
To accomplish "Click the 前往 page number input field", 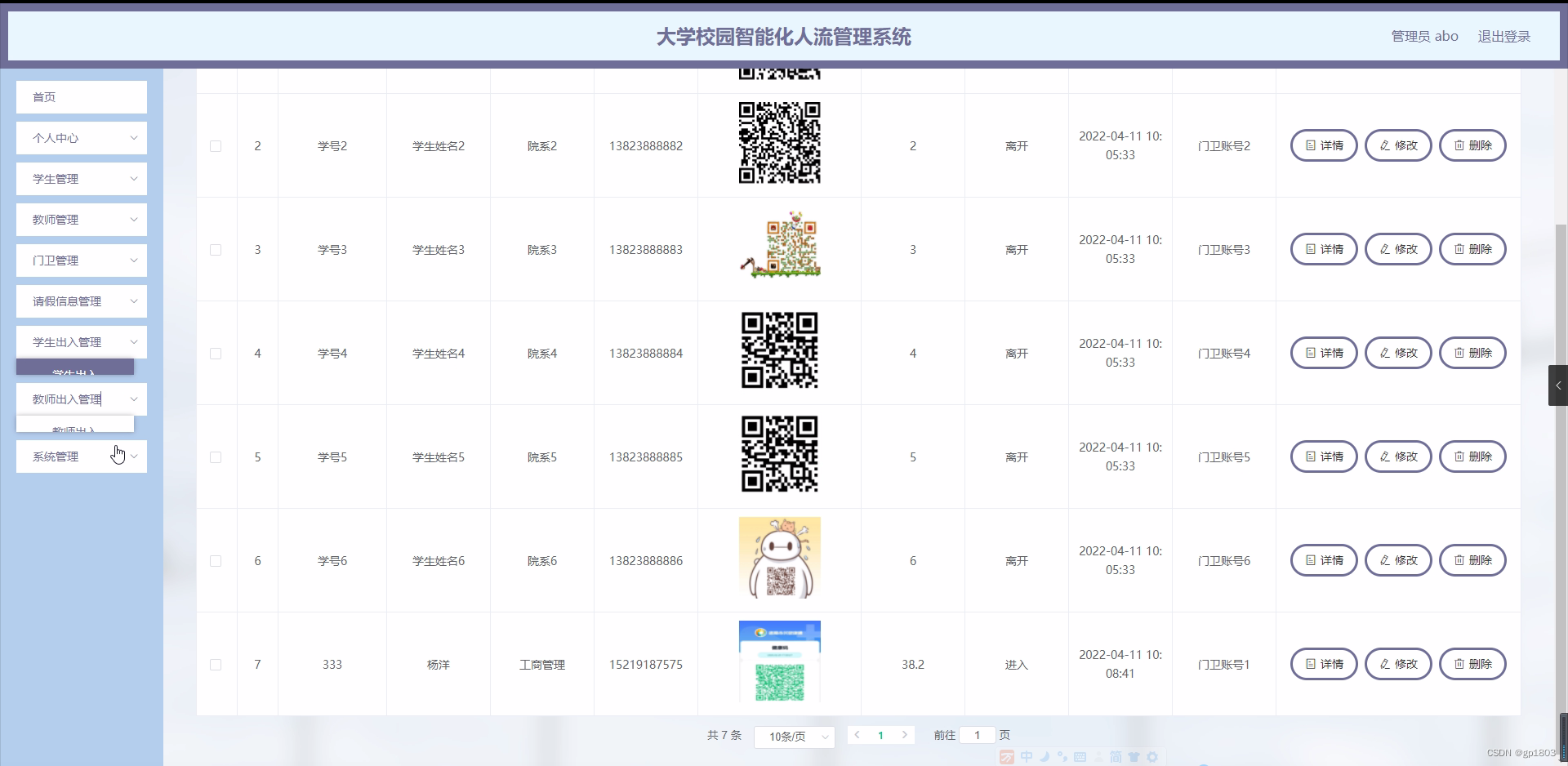I will tap(977, 735).
